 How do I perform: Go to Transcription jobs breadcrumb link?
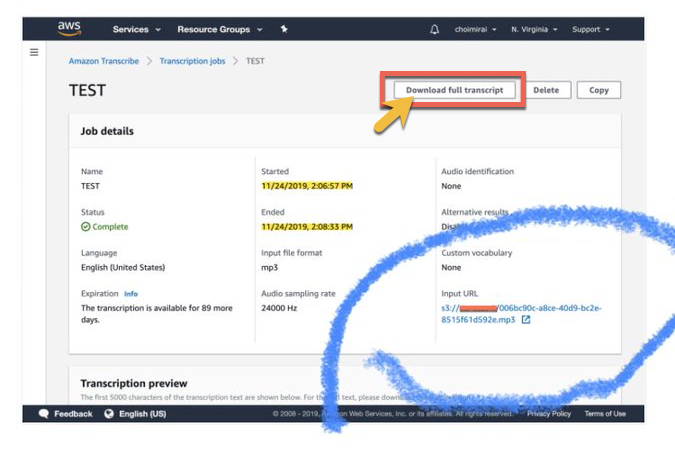point(192,61)
